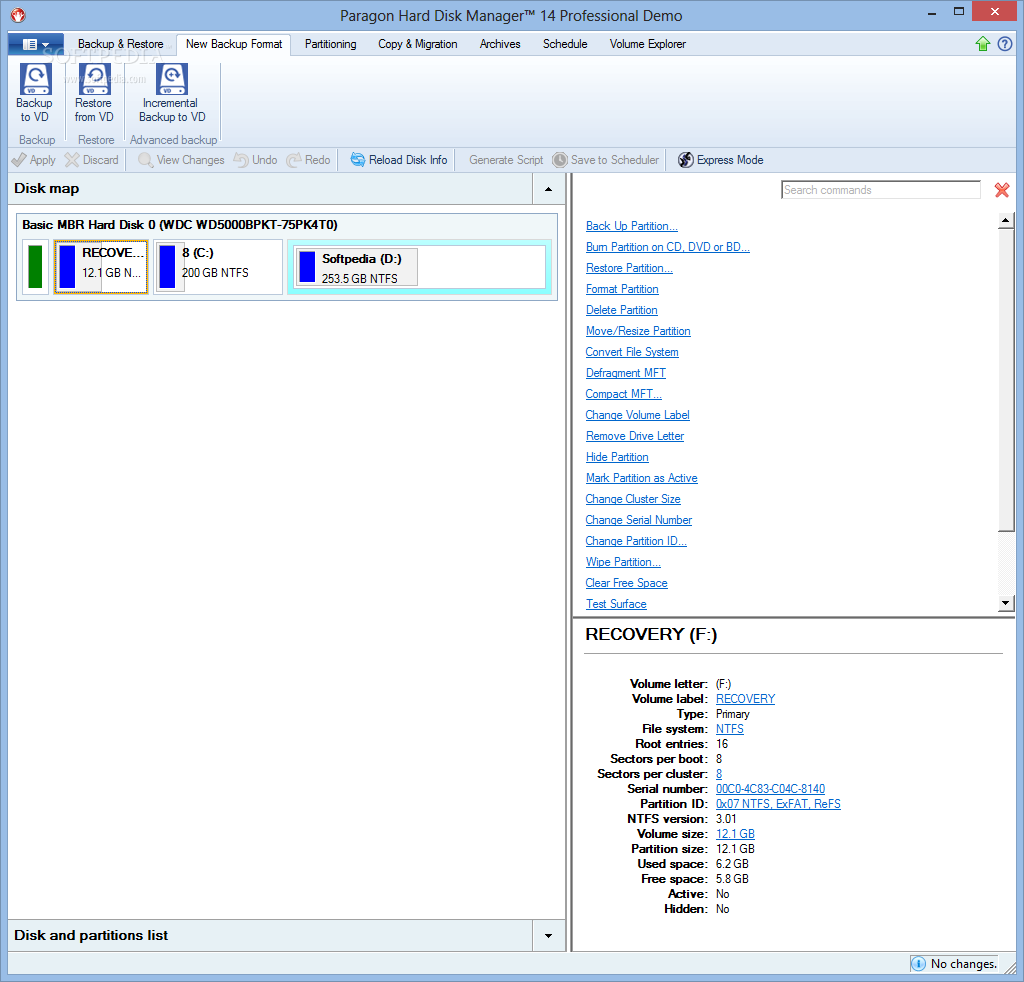Viewport: 1024px width, 982px height.
Task: Open the Copy & Migration tab
Action: 418,44
